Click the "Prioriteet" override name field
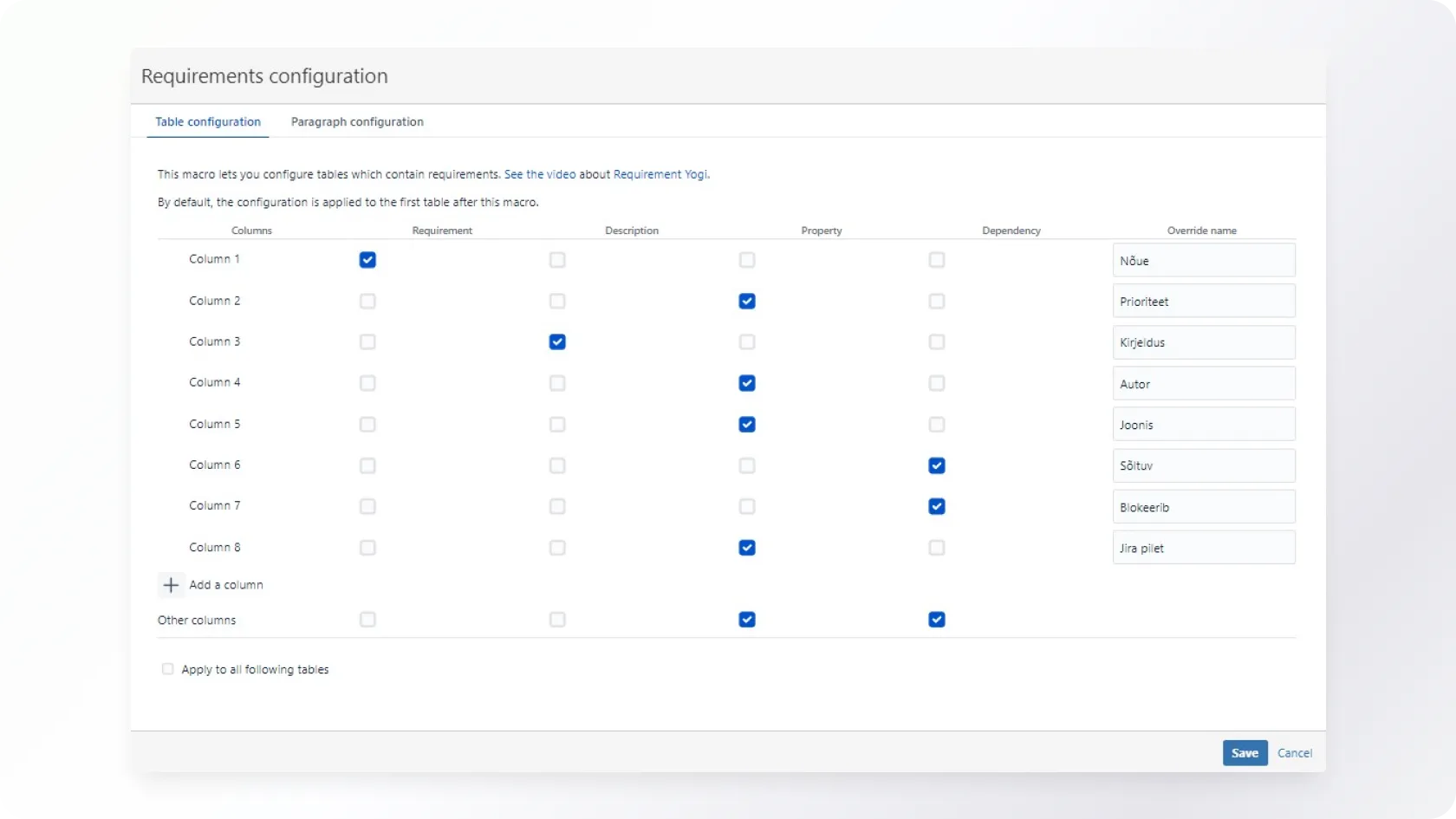The width and height of the screenshot is (1456, 819). pos(1203,302)
